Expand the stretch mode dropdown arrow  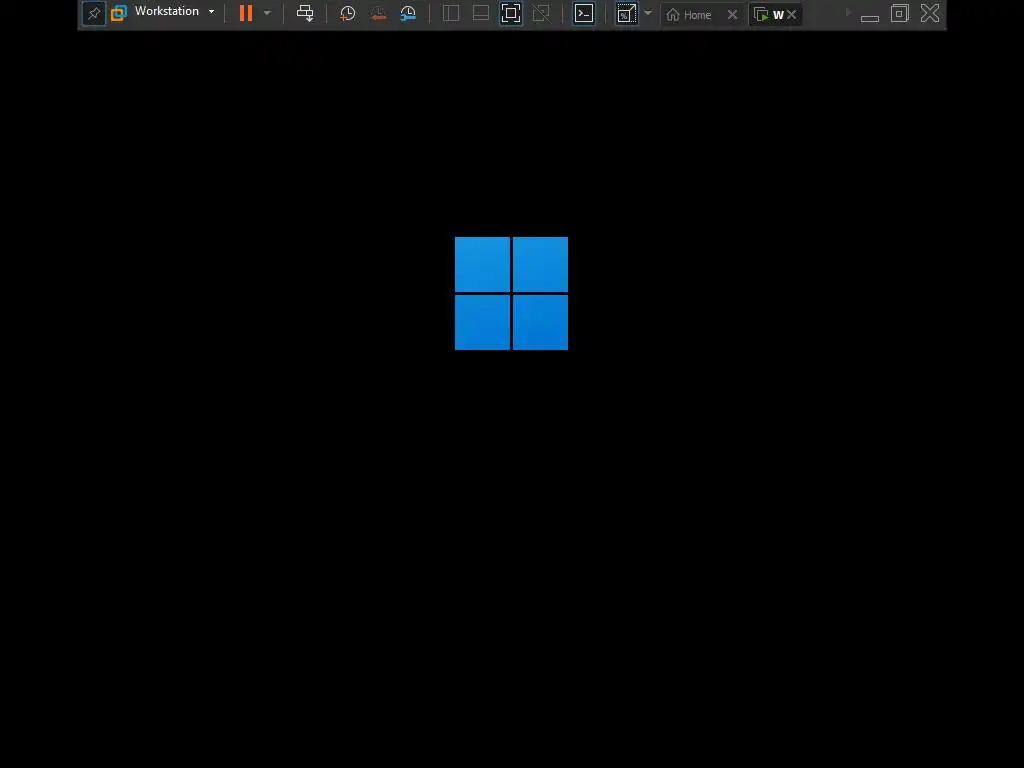[x=648, y=13]
